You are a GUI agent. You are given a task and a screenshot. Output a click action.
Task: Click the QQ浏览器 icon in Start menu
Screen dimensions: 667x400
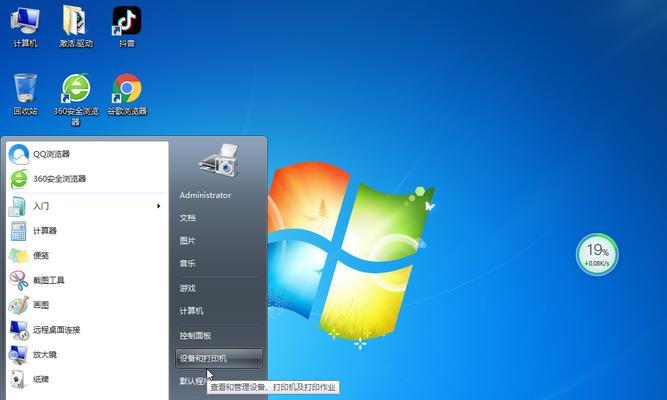(19, 154)
